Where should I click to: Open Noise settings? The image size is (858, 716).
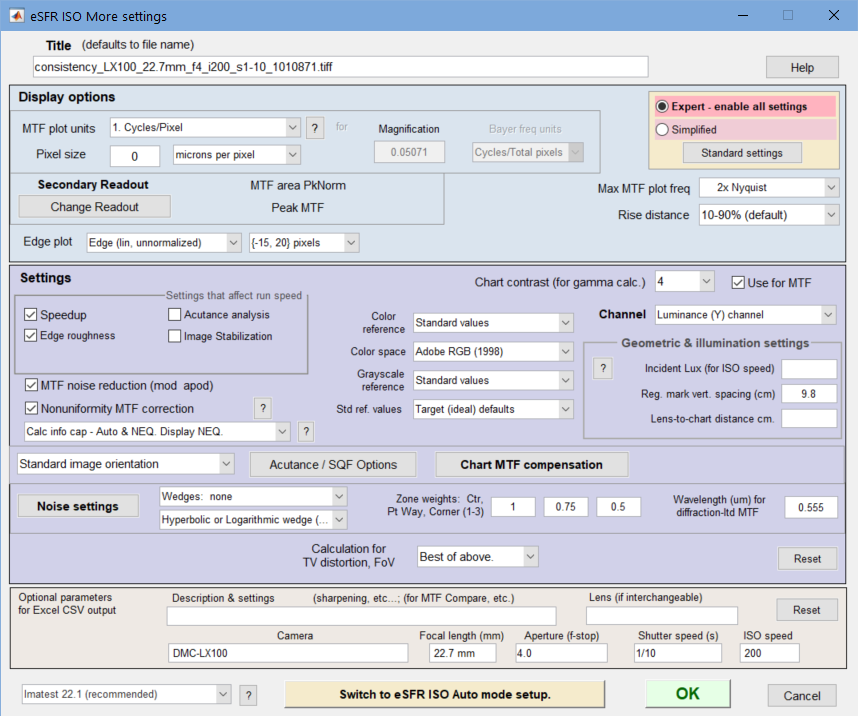coord(78,506)
